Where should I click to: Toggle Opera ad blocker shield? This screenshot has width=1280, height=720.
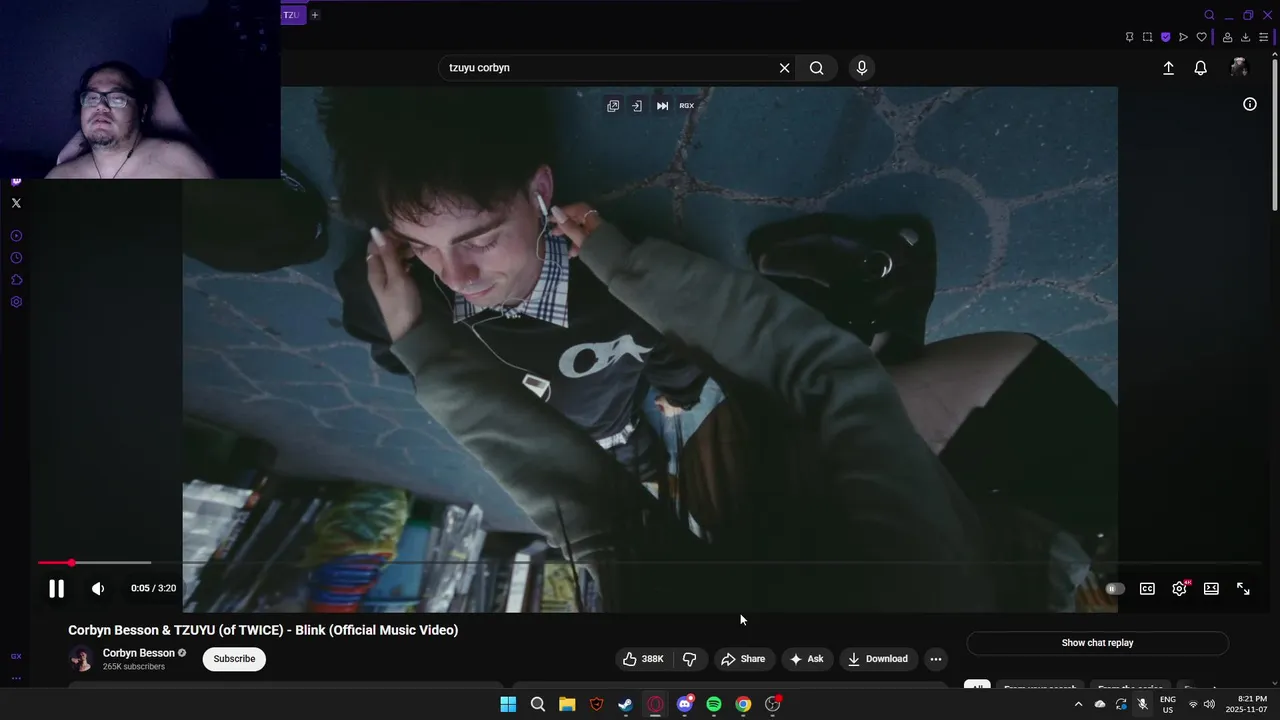1165,37
